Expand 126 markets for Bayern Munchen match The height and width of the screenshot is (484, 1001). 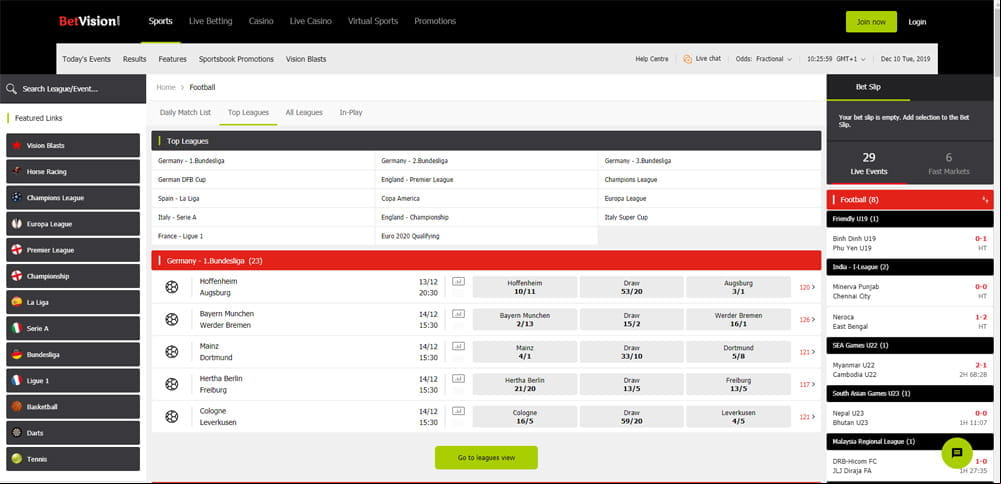(808, 319)
